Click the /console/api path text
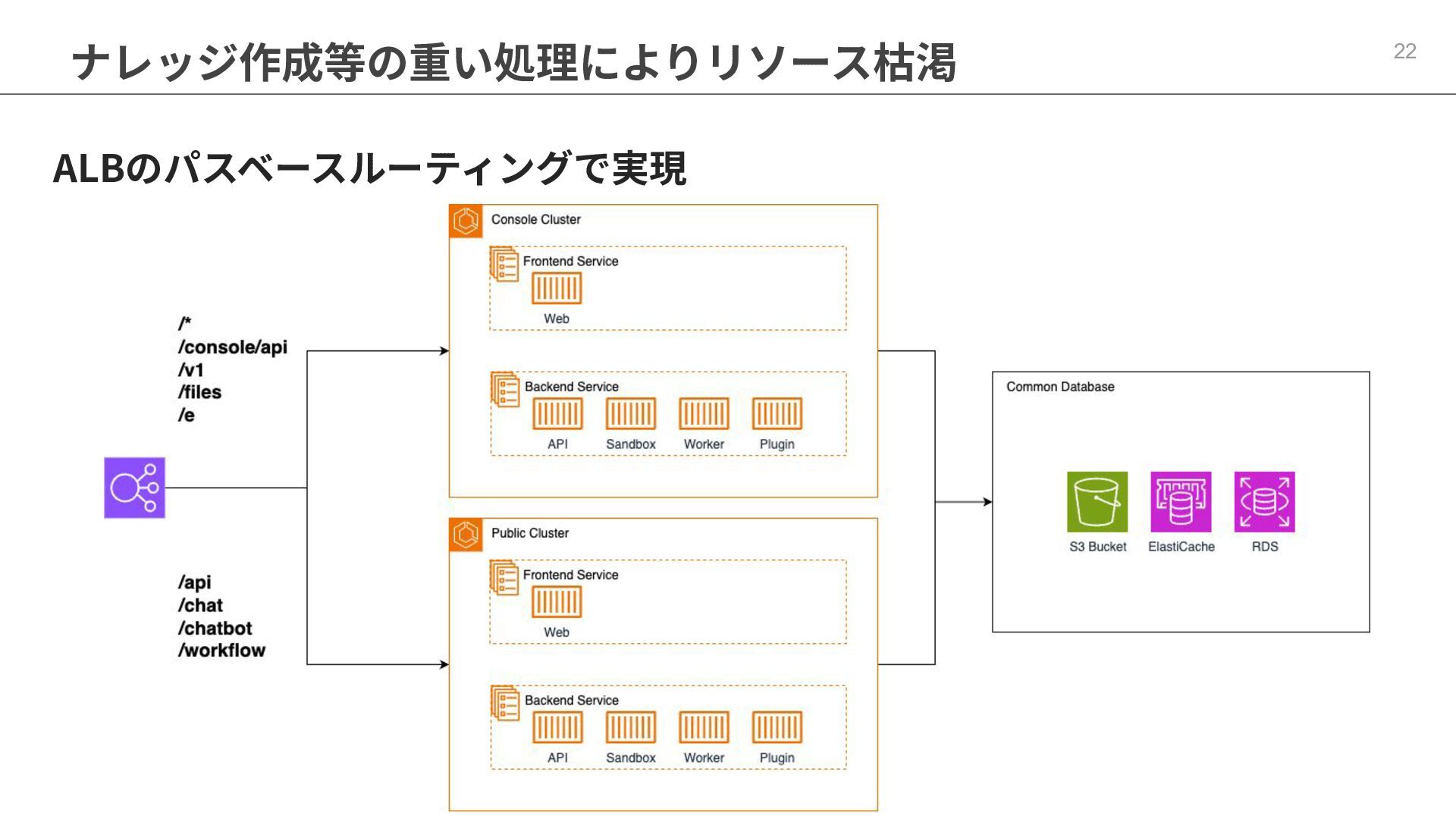The width and height of the screenshot is (1456, 819). pos(232,347)
